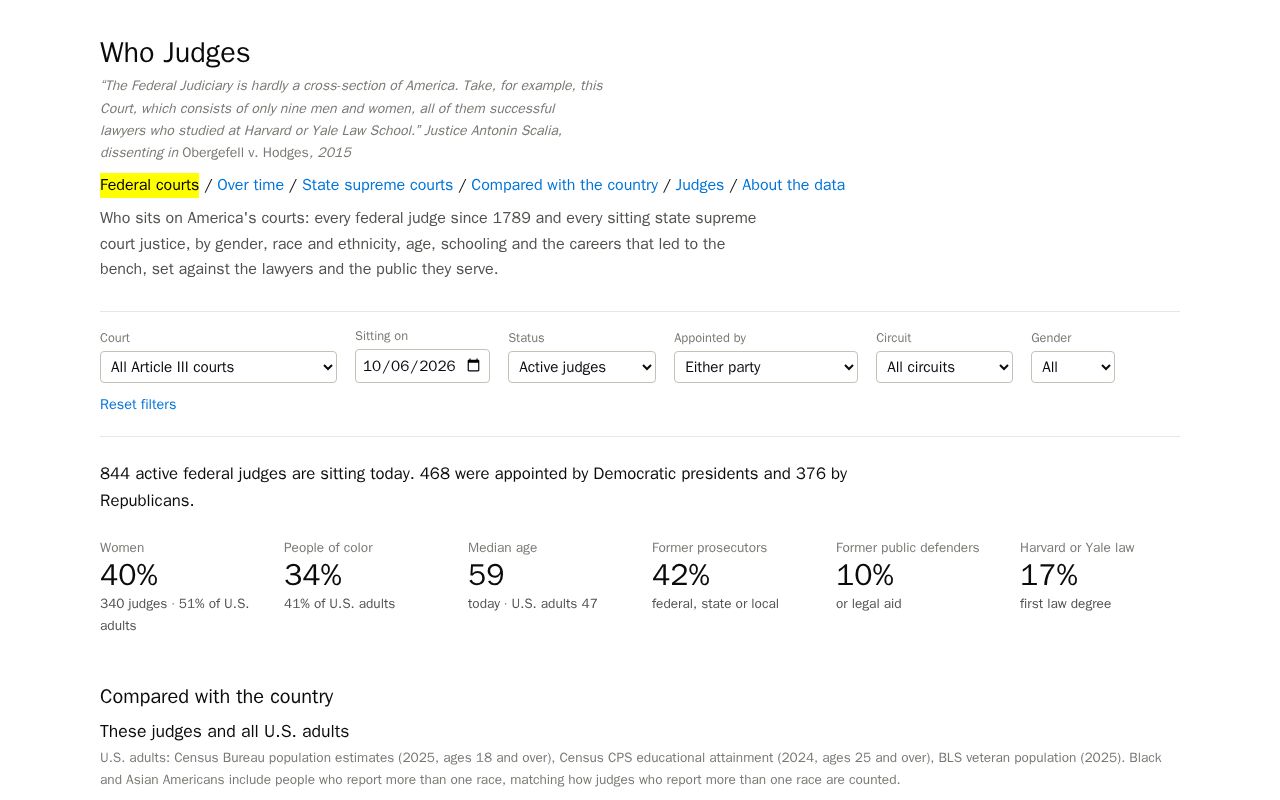This screenshot has height=800, width=1280.
Task: Open Compared with the country link
Action: 564,185
